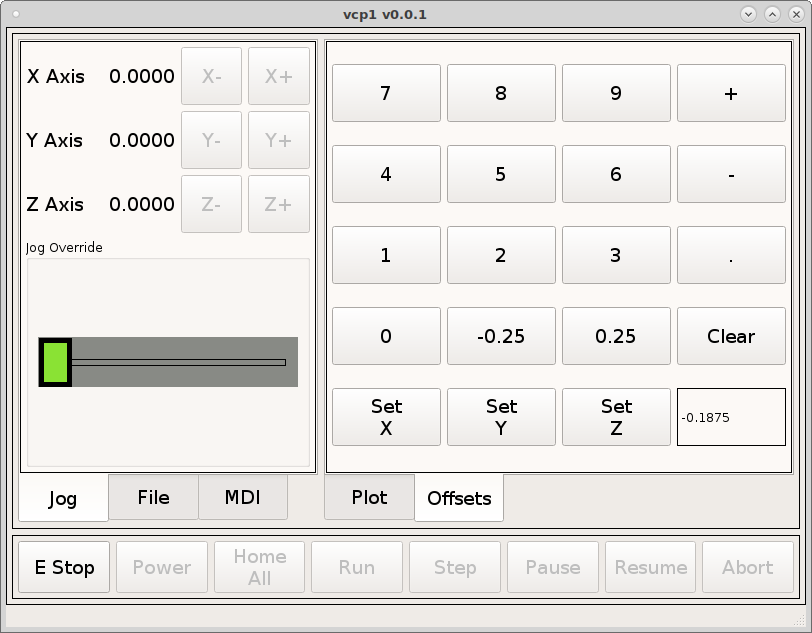Click the Pause button
Screen dimensions: 812x633
pyautogui.click(x=553, y=567)
